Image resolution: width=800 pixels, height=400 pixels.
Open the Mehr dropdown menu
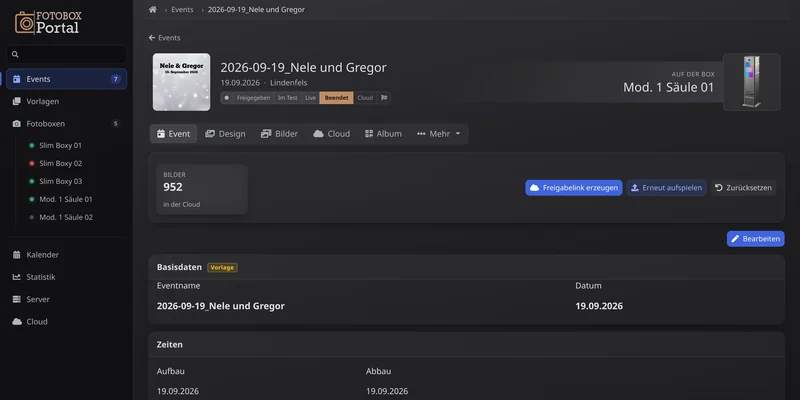[x=439, y=134]
